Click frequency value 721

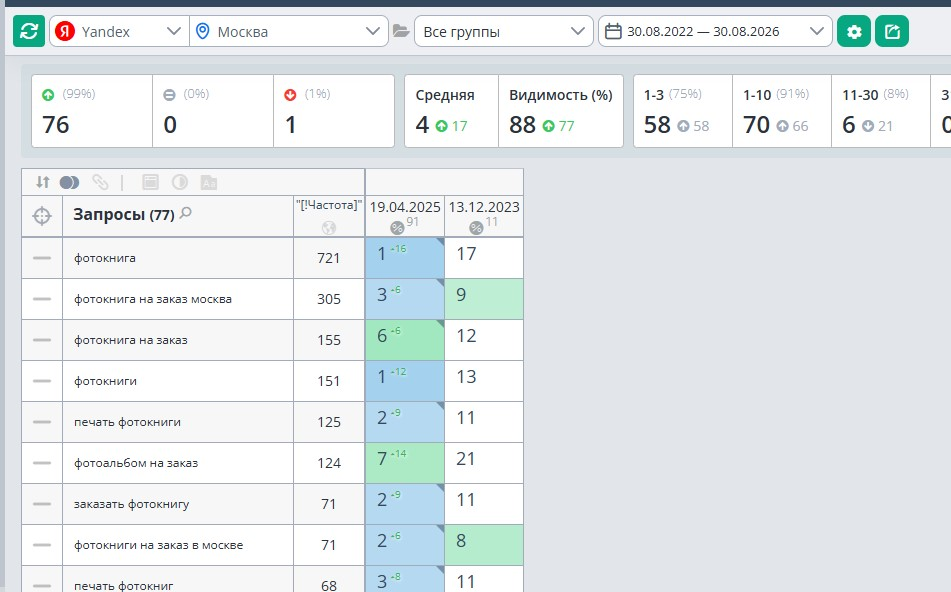[x=329, y=258]
